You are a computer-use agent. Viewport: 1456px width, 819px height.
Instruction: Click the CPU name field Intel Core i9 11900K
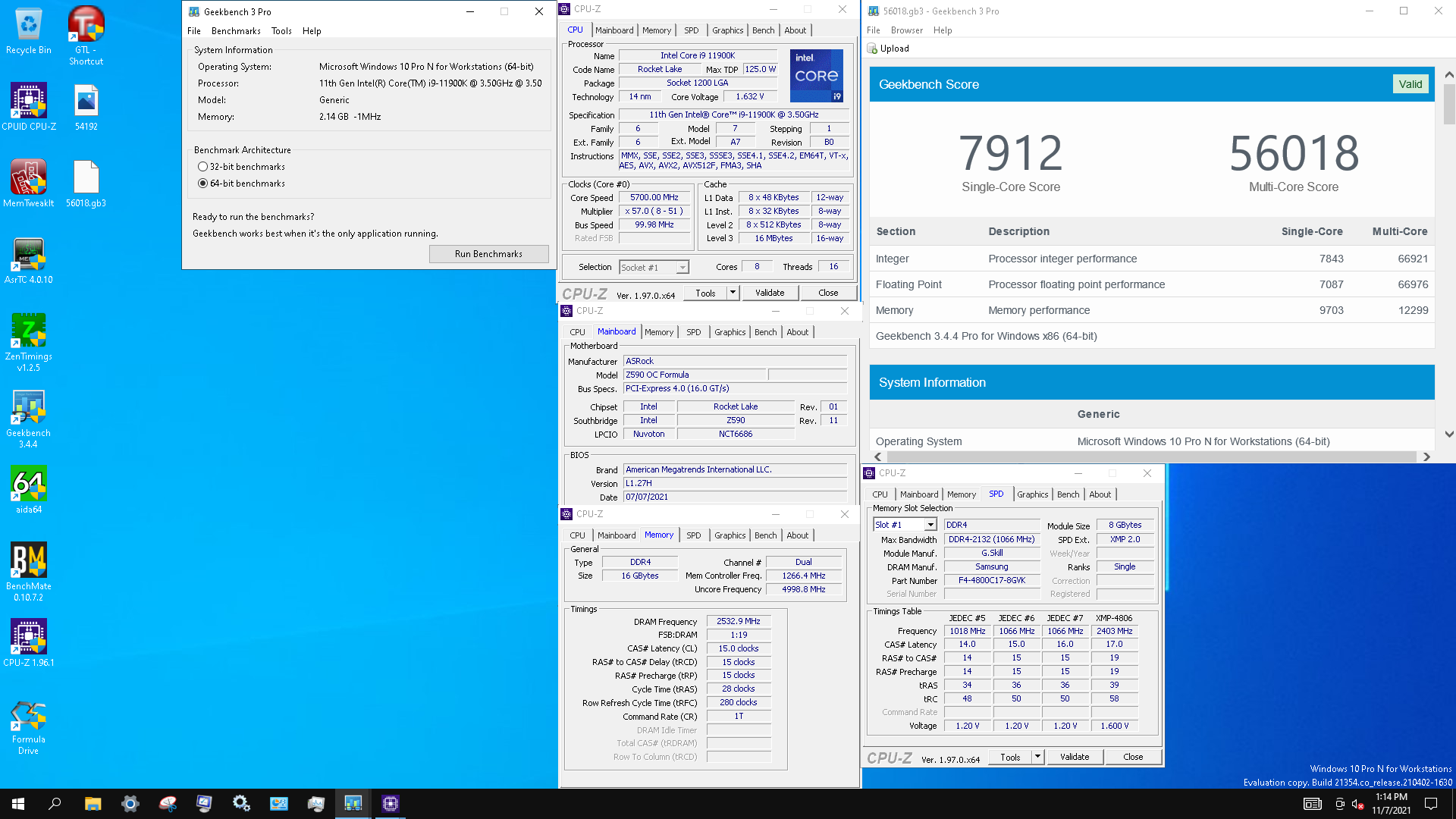(698, 55)
